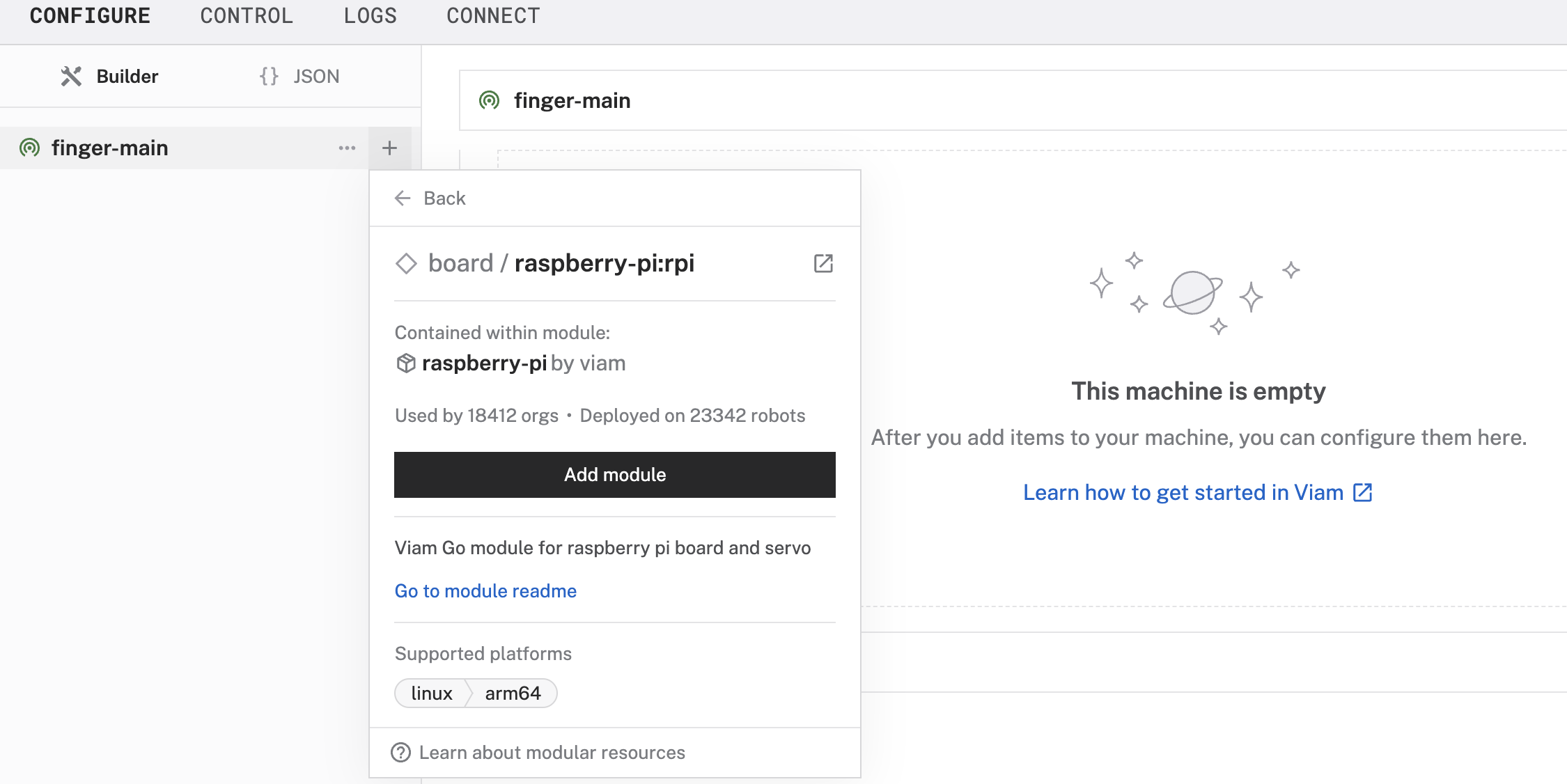
Task: Click sidebar finger-main green status icon
Action: (x=29, y=148)
